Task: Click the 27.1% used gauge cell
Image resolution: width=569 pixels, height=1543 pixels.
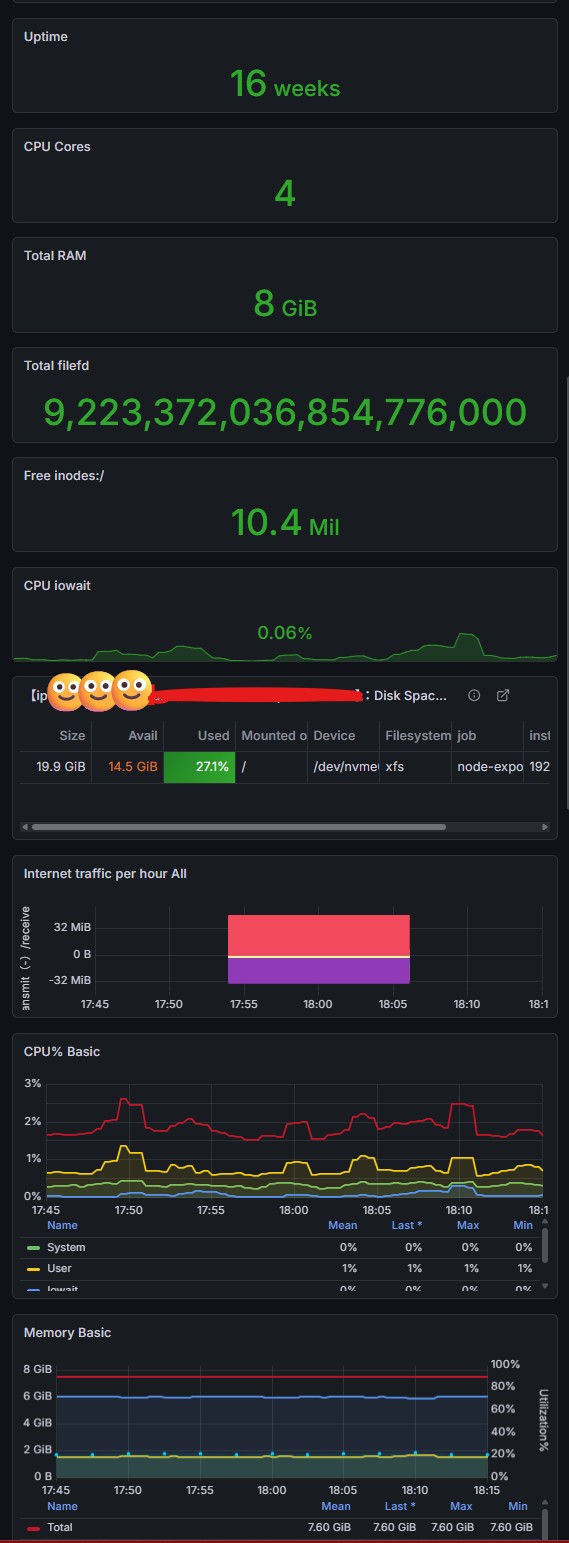Action: (x=200, y=767)
